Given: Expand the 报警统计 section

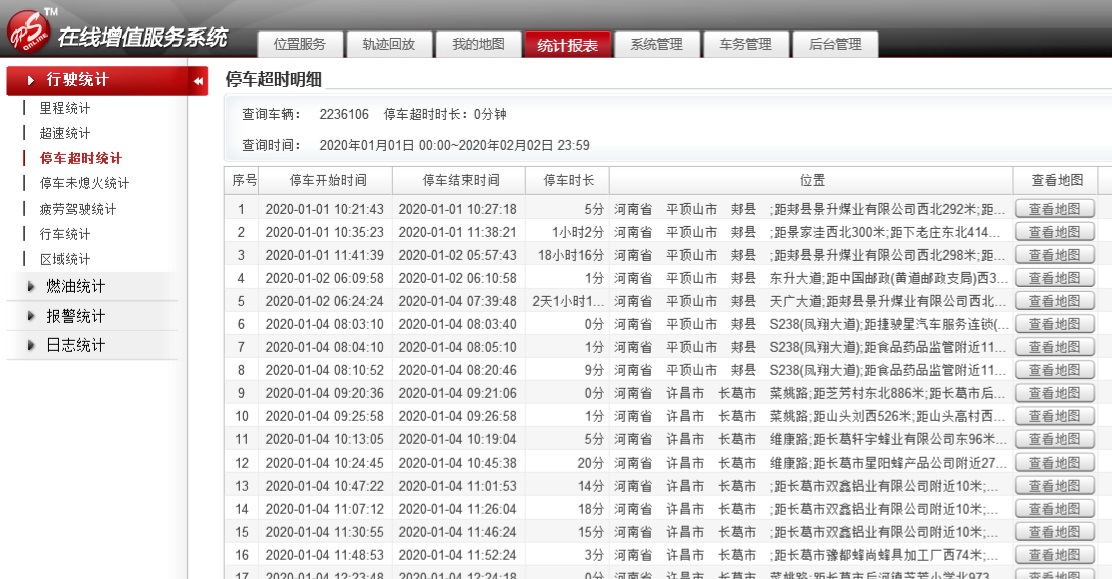Looking at the screenshot, I should 75,316.
